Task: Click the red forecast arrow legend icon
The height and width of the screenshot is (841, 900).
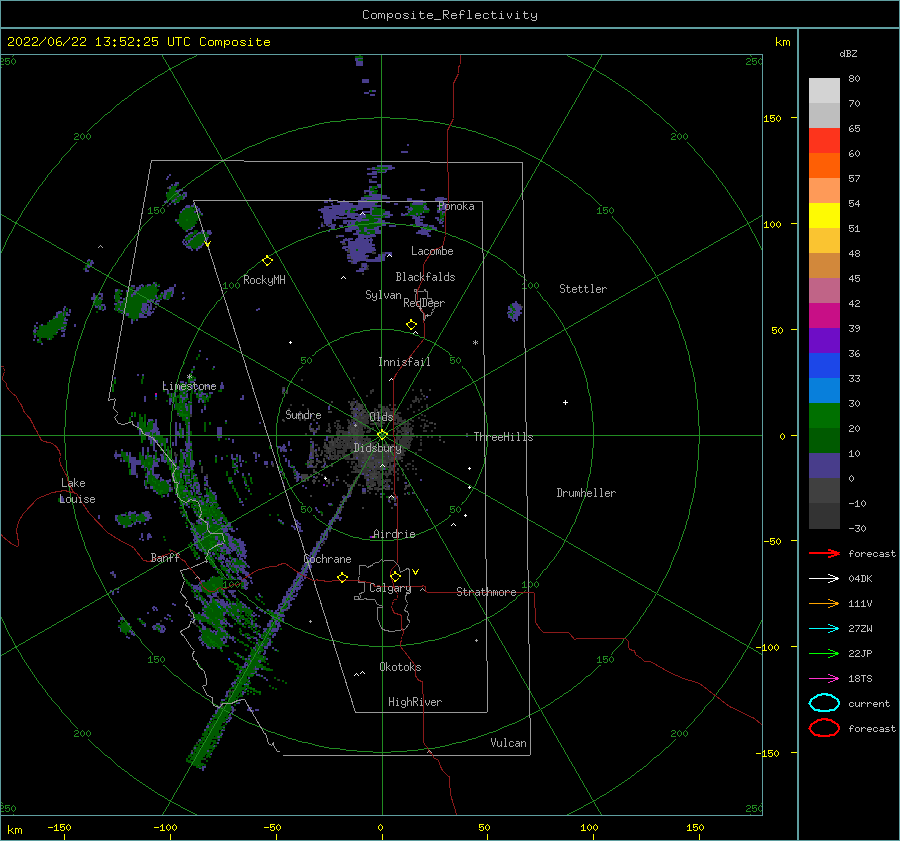Action: (824, 553)
